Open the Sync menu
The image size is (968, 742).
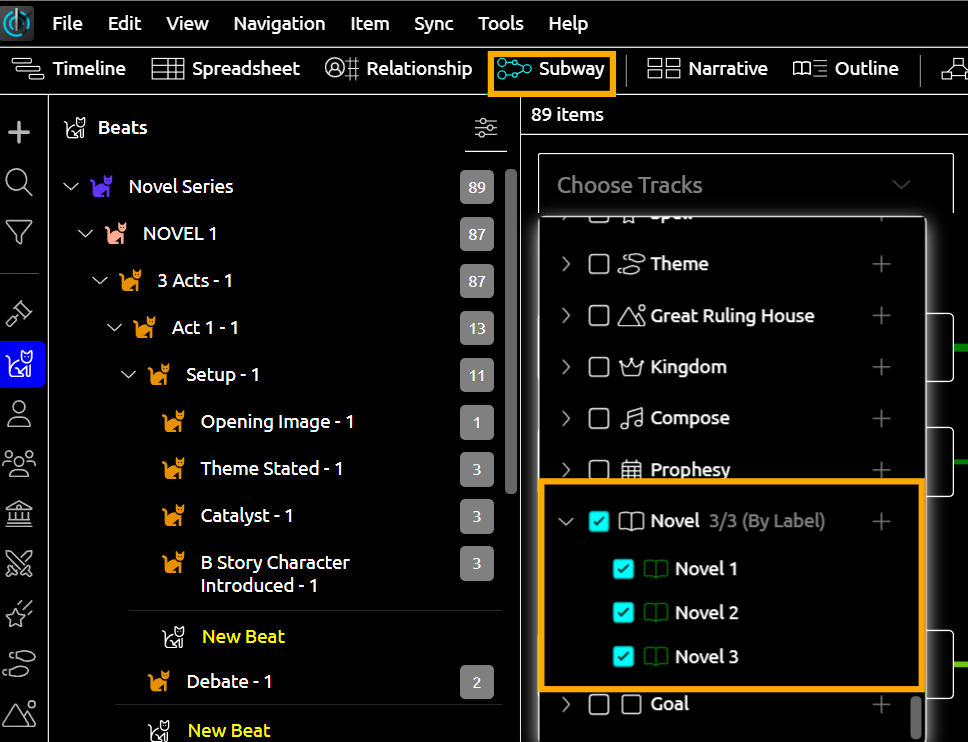tap(433, 23)
